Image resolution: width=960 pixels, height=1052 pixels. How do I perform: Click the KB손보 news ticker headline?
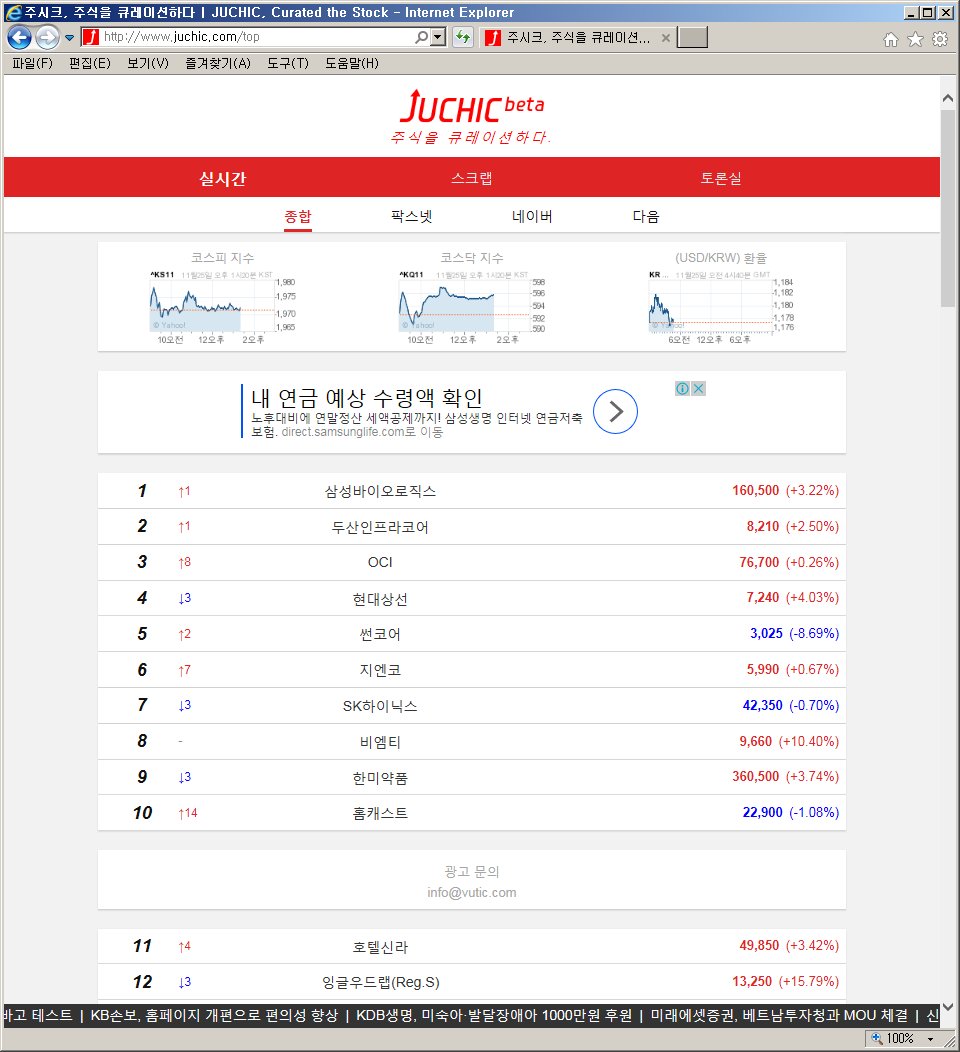[214, 1015]
